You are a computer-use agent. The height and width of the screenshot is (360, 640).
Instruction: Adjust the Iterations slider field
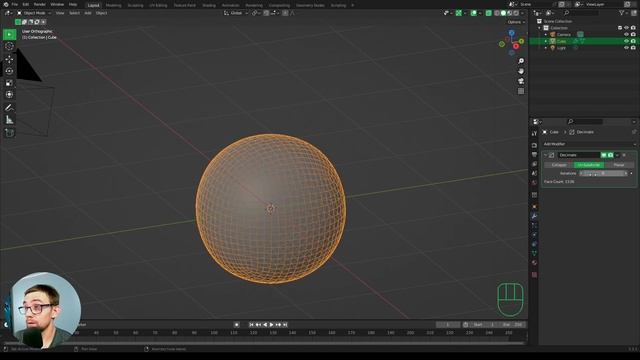[x=604, y=173]
